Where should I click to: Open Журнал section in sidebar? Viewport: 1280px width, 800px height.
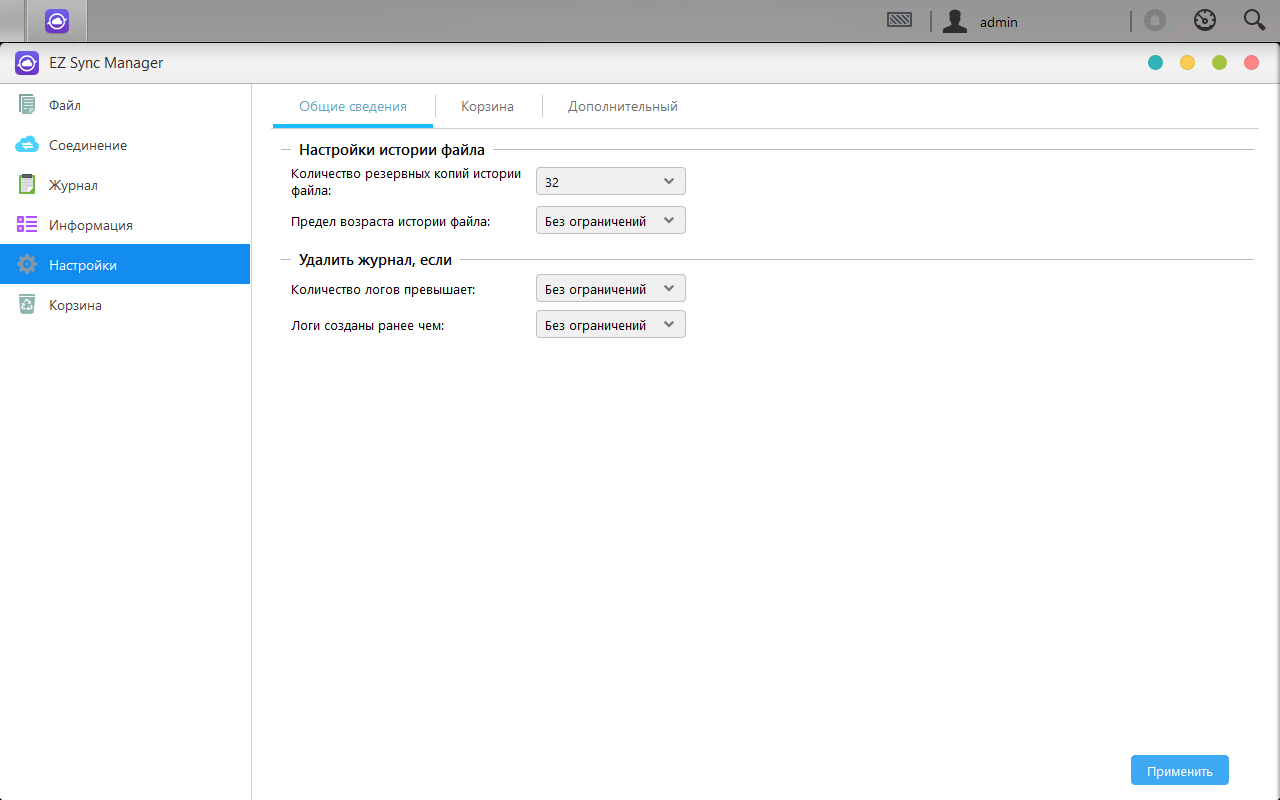[125, 185]
